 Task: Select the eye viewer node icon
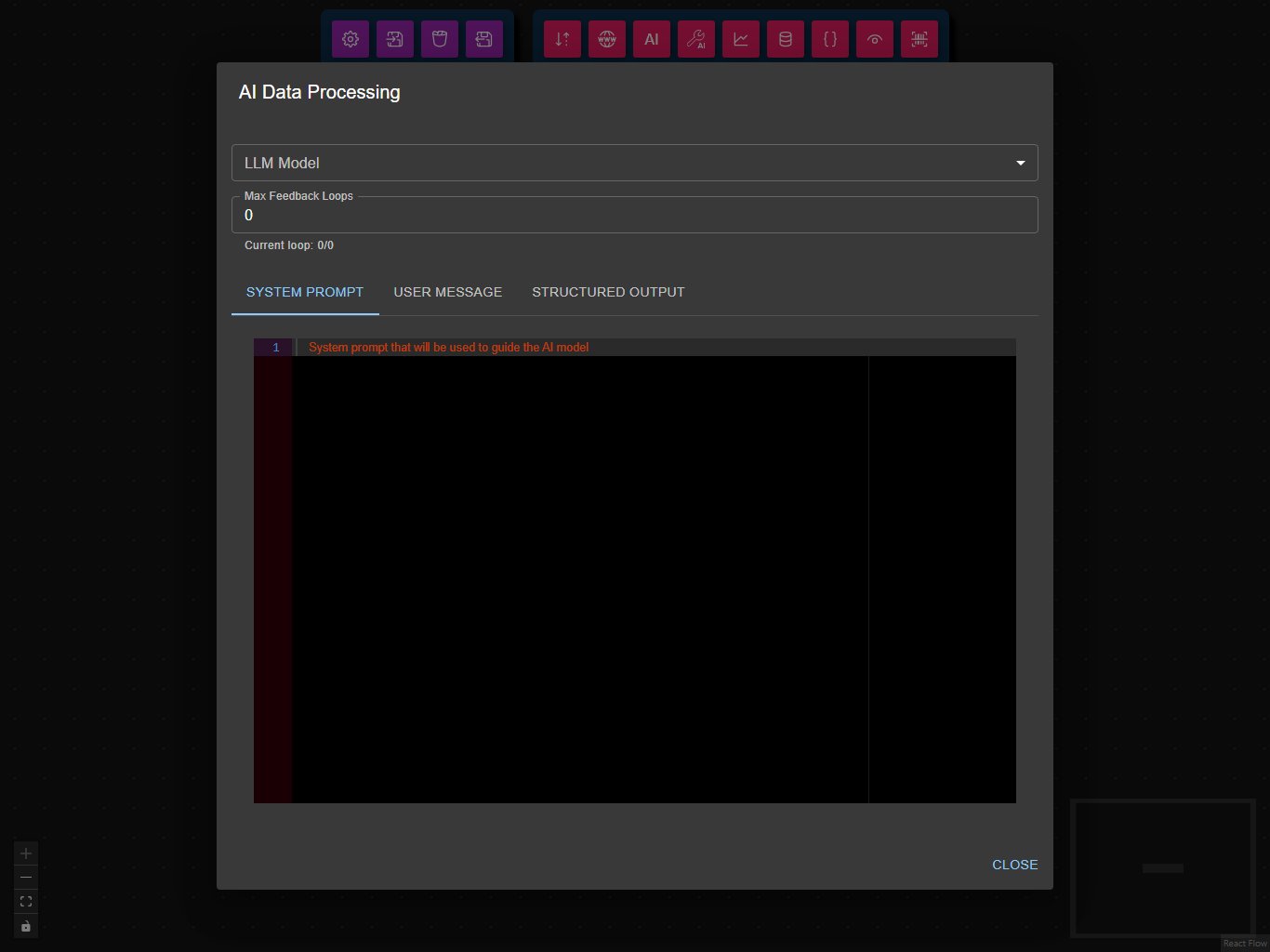[x=875, y=39]
